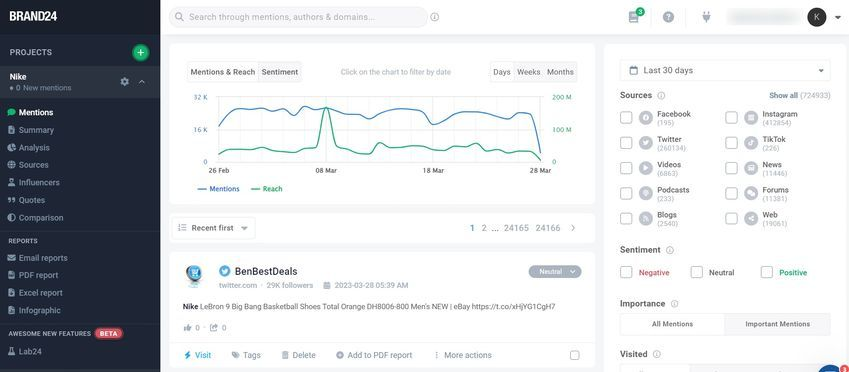Viewport: 849px width, 372px height.
Task: Open the Recent first sort dropdown
Action: coord(213,228)
